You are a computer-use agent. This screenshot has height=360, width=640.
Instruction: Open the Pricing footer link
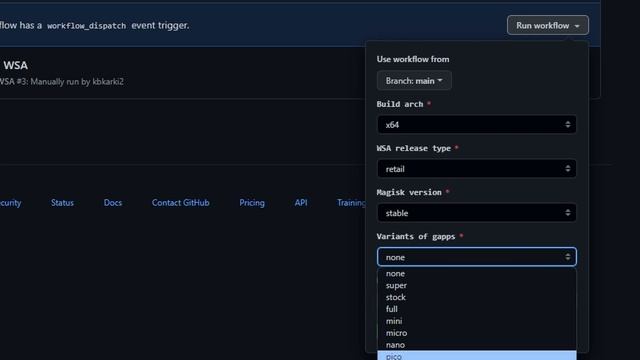(x=252, y=202)
